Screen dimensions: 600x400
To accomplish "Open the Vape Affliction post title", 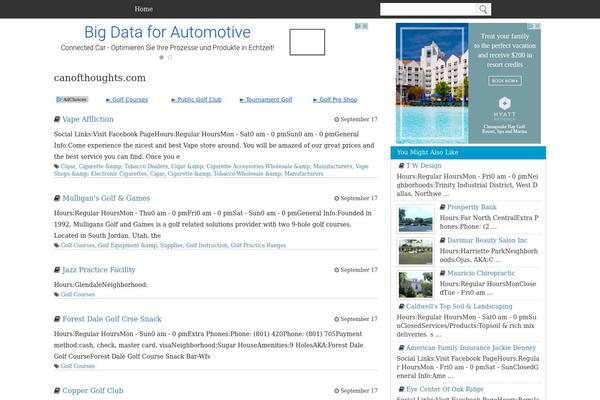I will (88, 119).
